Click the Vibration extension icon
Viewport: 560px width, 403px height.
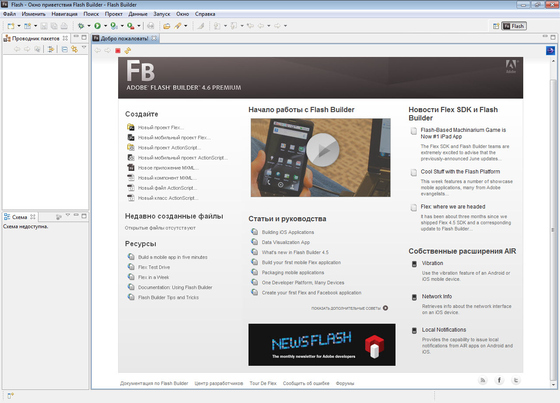tap(414, 264)
